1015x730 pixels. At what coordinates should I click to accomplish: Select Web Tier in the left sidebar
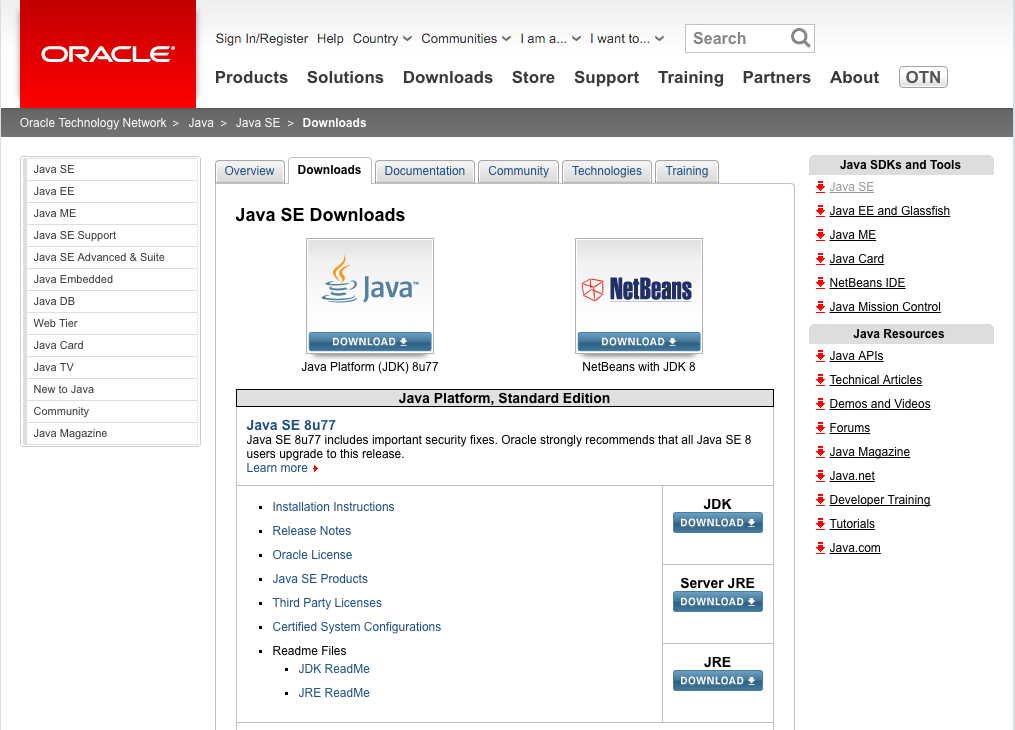point(111,324)
